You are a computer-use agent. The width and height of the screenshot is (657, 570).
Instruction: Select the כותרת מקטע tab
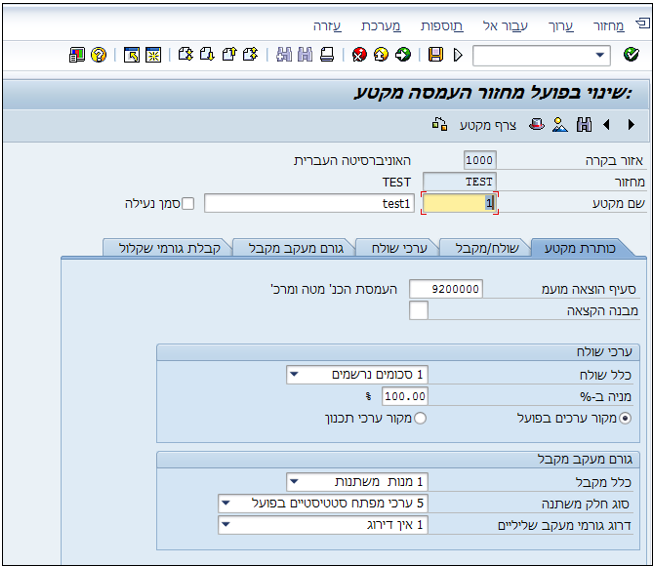580,248
